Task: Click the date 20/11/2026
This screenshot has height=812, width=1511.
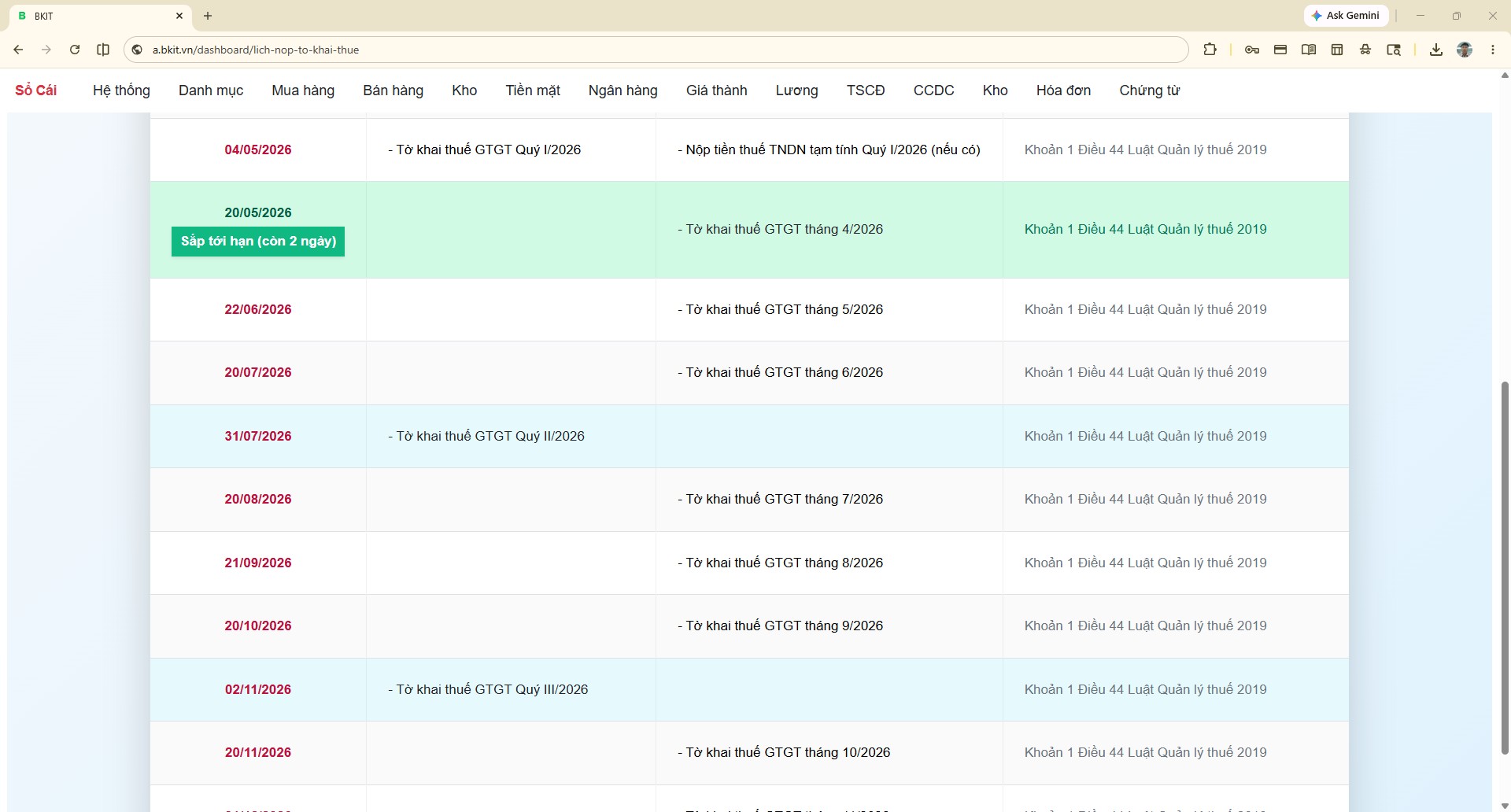Action: pos(258,752)
